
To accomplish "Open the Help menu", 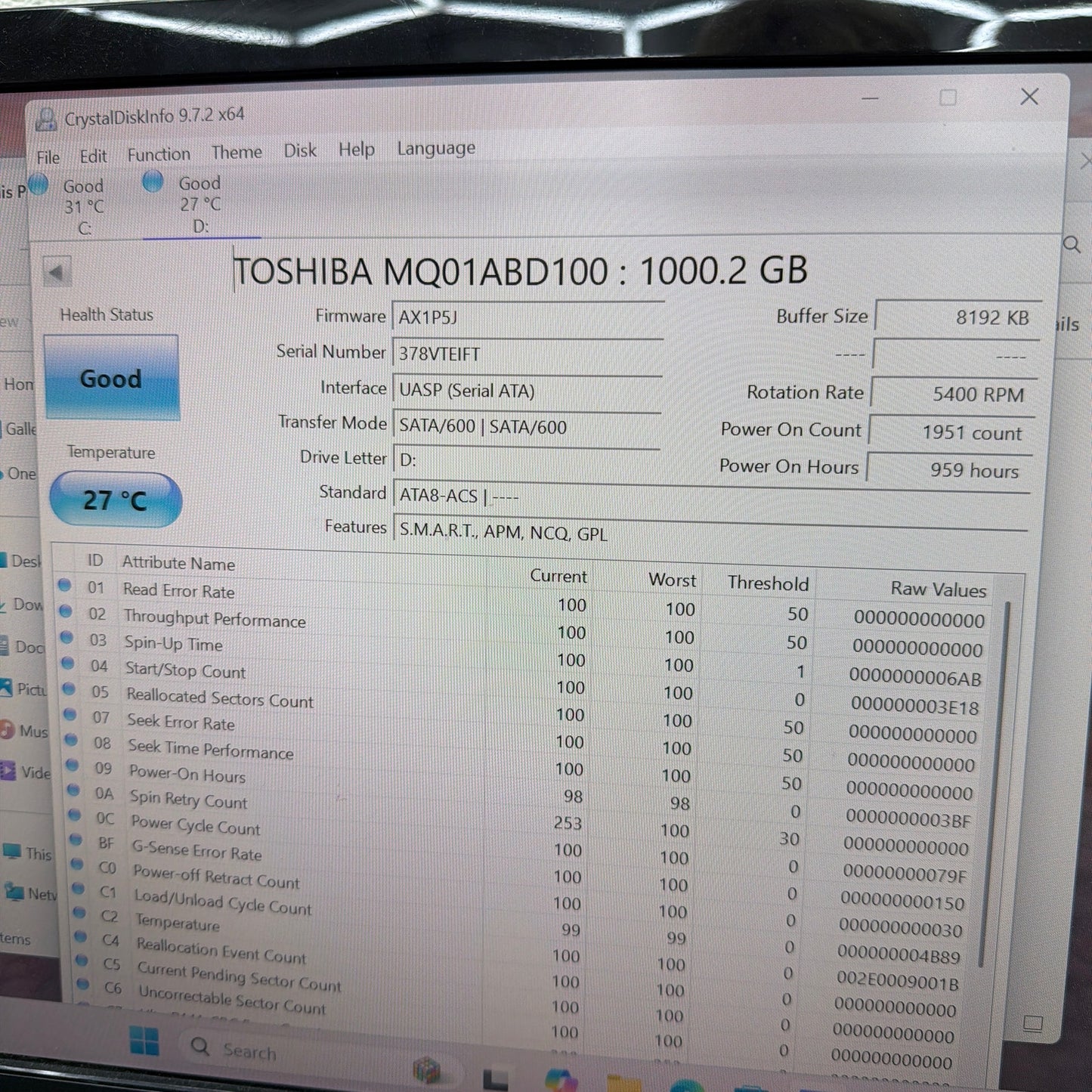I will pos(356,150).
